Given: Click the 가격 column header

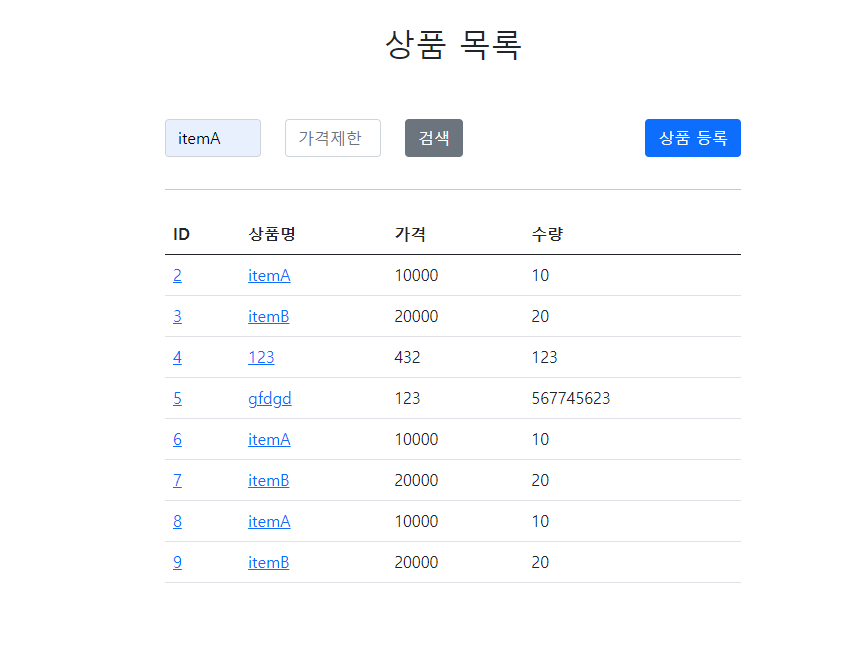Looking at the screenshot, I should [411, 234].
